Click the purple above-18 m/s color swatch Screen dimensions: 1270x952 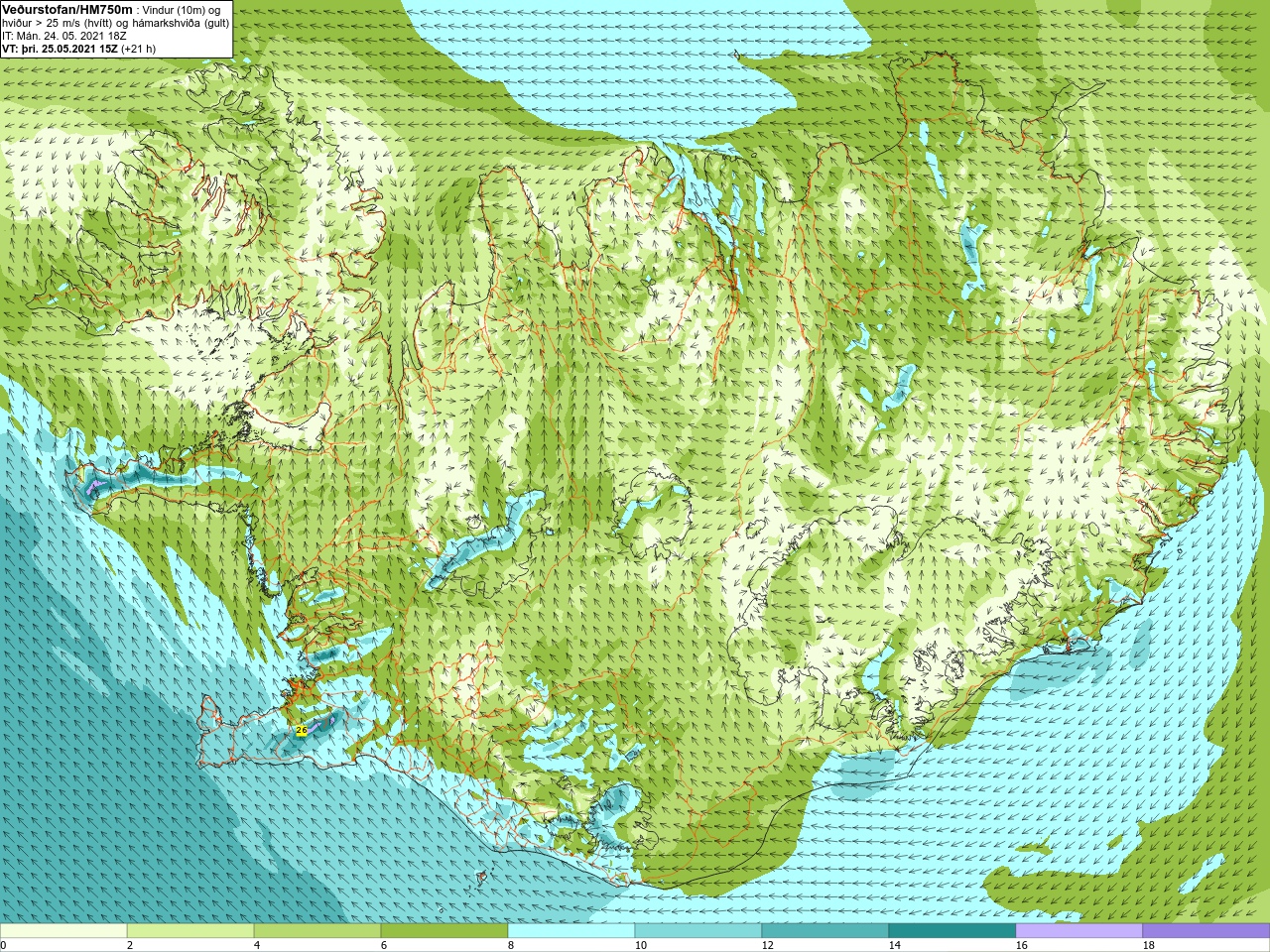coord(1206,931)
